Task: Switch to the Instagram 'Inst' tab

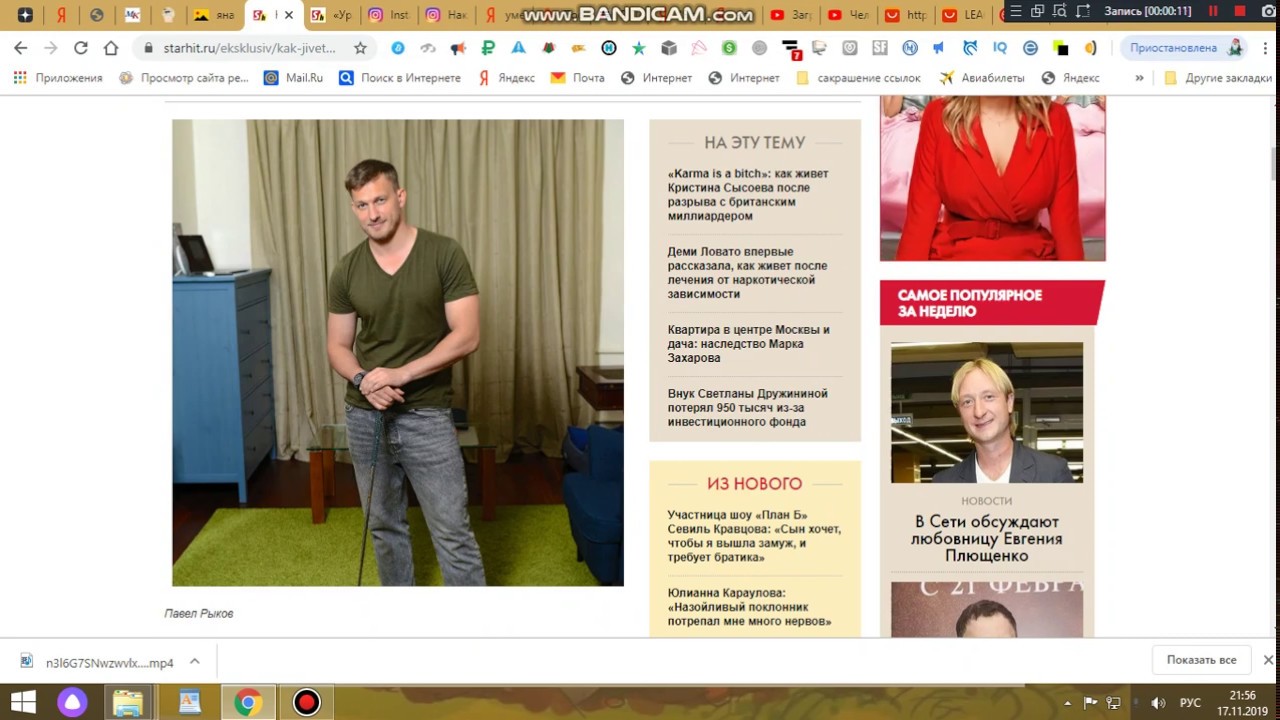Action: click(388, 15)
